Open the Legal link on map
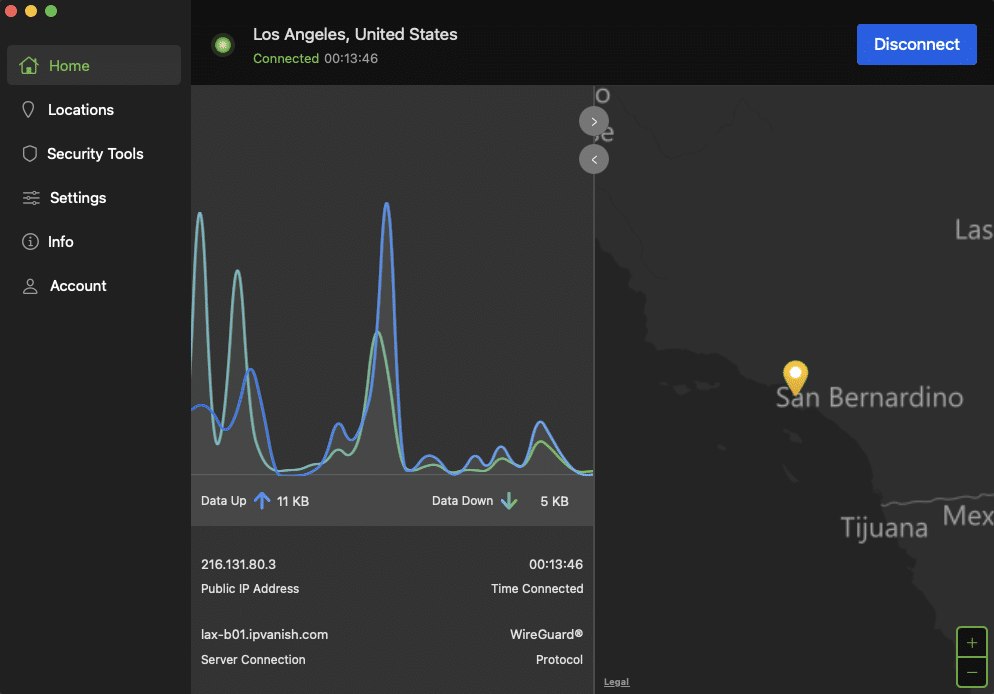The height and width of the screenshot is (694, 994). pyautogui.click(x=616, y=682)
